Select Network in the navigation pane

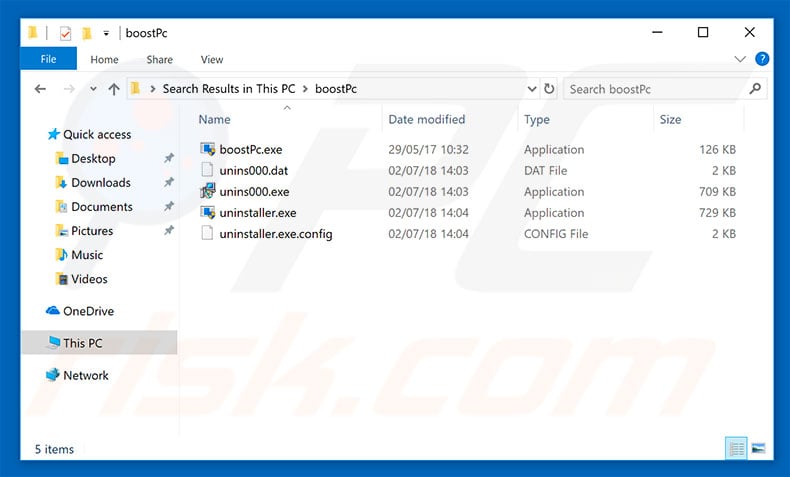[86, 375]
